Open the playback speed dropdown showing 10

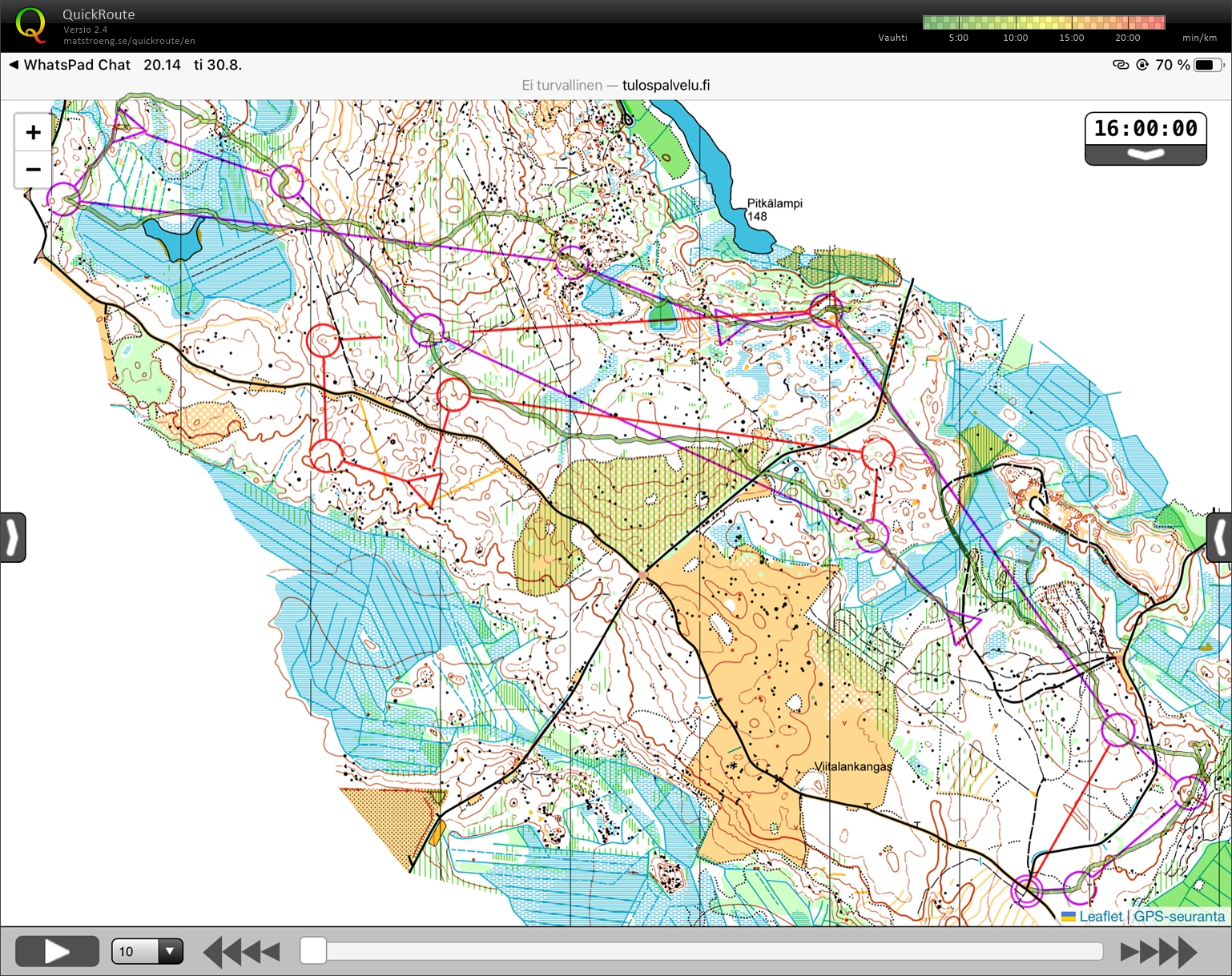147,951
